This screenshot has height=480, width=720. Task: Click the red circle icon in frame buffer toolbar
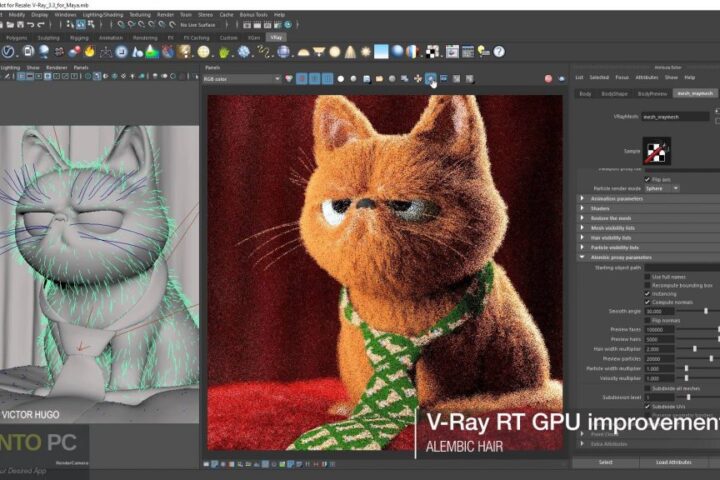[x=548, y=79]
